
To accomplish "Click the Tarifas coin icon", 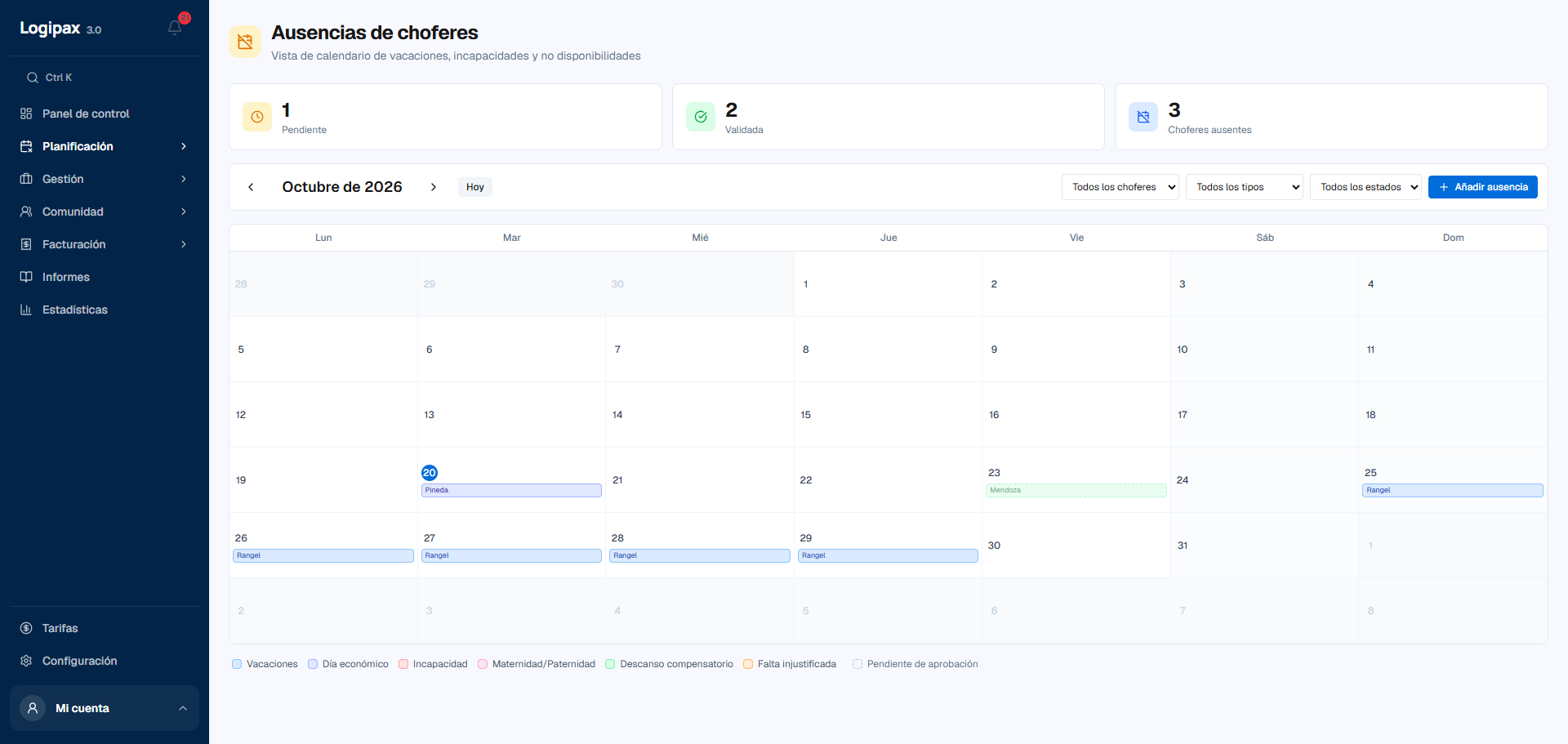I will pyautogui.click(x=26, y=628).
